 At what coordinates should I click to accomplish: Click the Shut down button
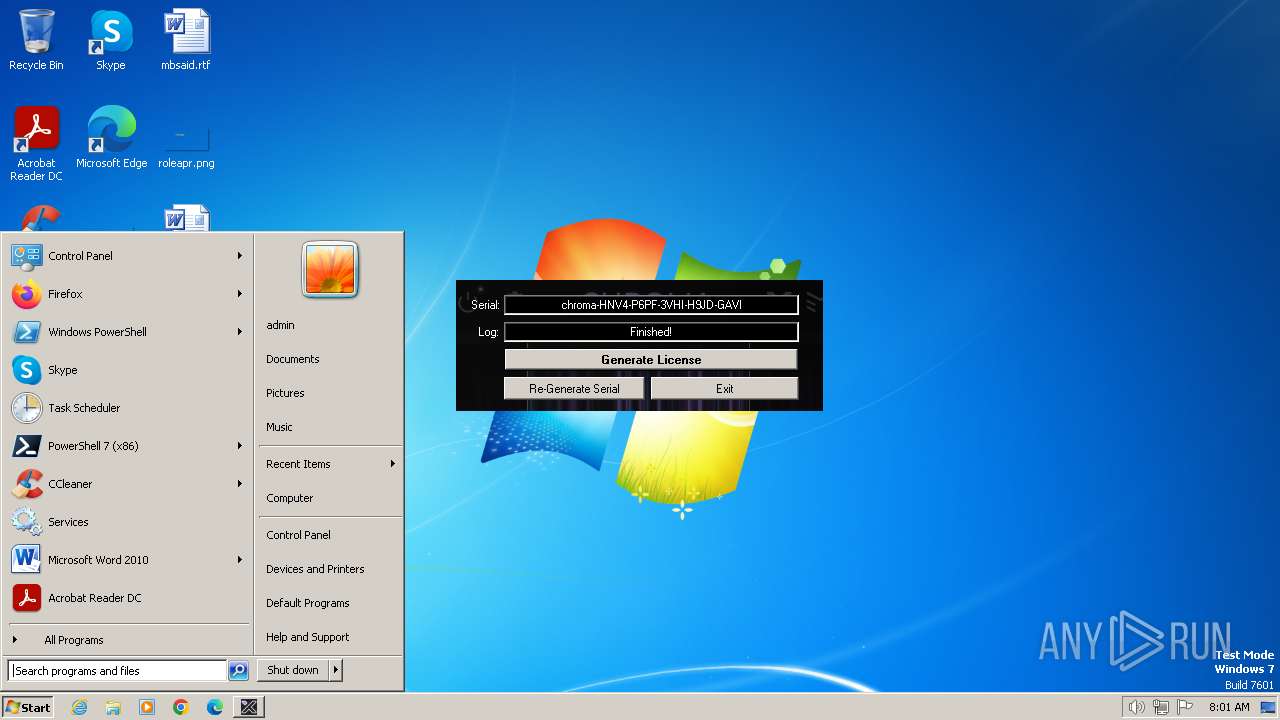pos(293,670)
